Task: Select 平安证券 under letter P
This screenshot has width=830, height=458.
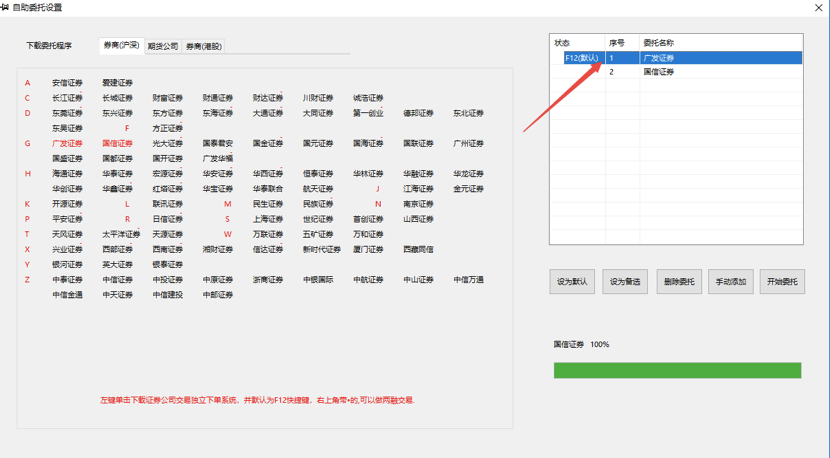Action: click(67, 219)
